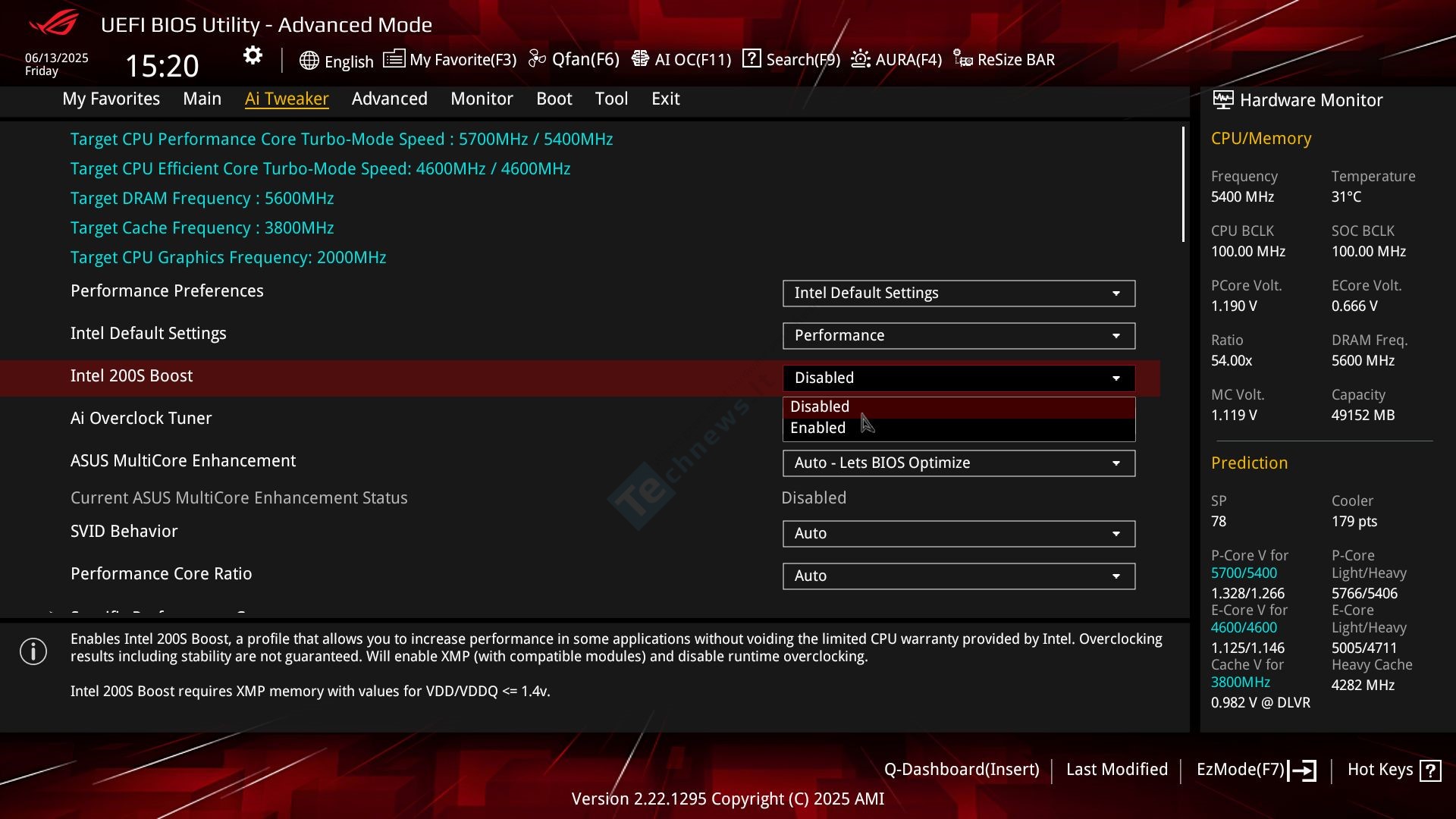Open the Monitor tab
This screenshot has height=819, width=1456.
[x=482, y=99]
